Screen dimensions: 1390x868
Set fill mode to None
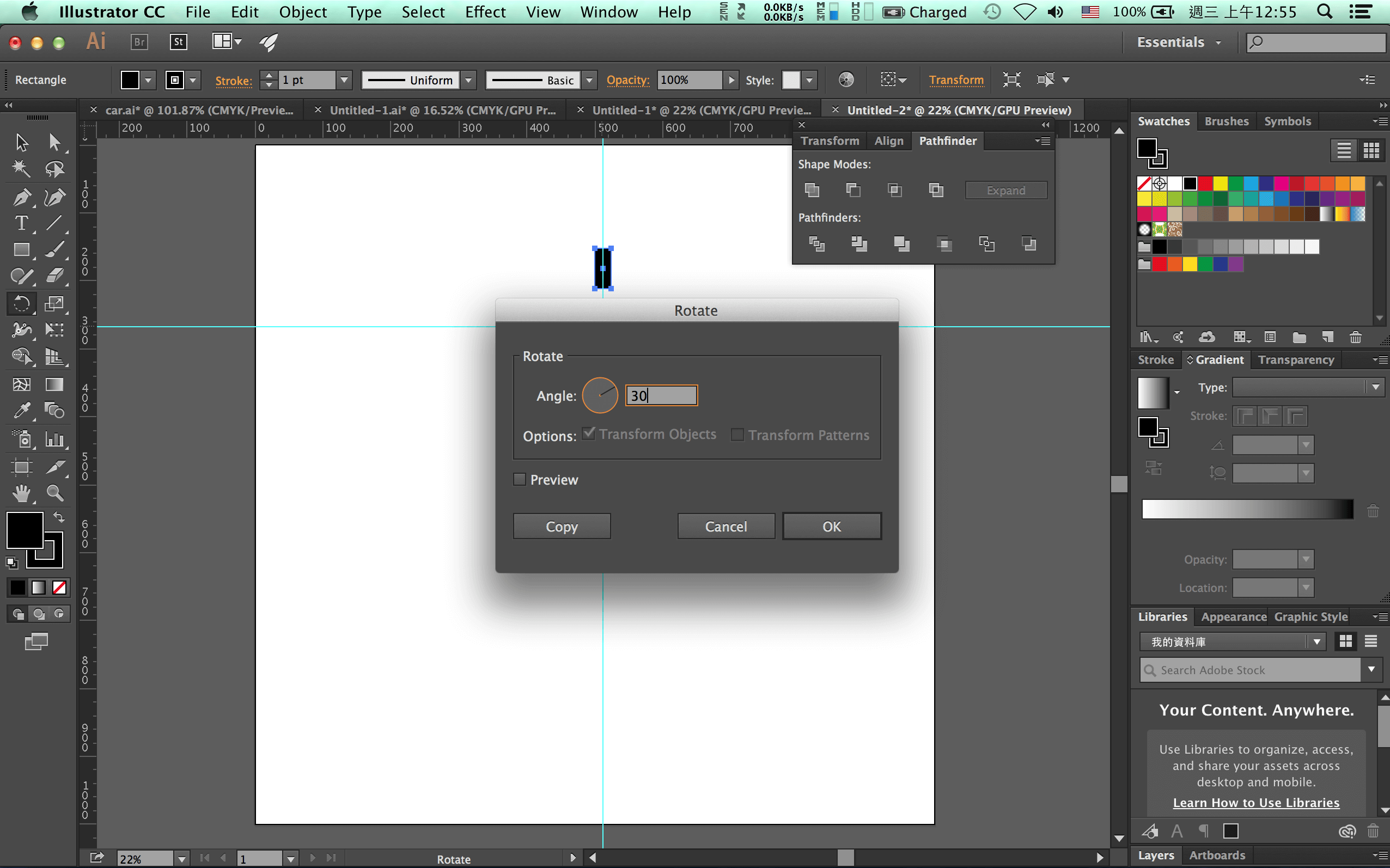pyautogui.click(x=59, y=587)
